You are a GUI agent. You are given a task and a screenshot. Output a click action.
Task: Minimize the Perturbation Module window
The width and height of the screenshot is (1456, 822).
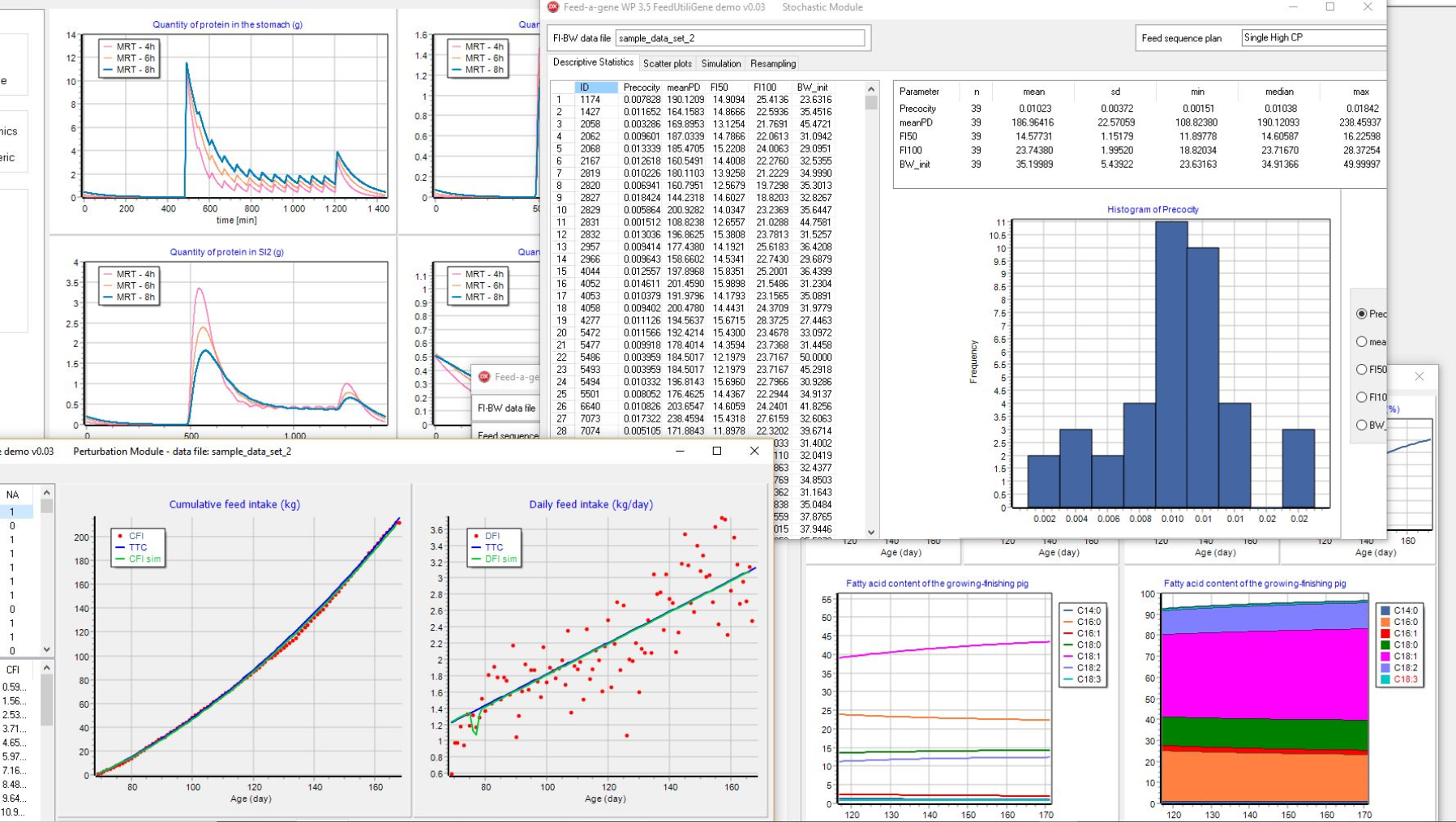point(680,451)
